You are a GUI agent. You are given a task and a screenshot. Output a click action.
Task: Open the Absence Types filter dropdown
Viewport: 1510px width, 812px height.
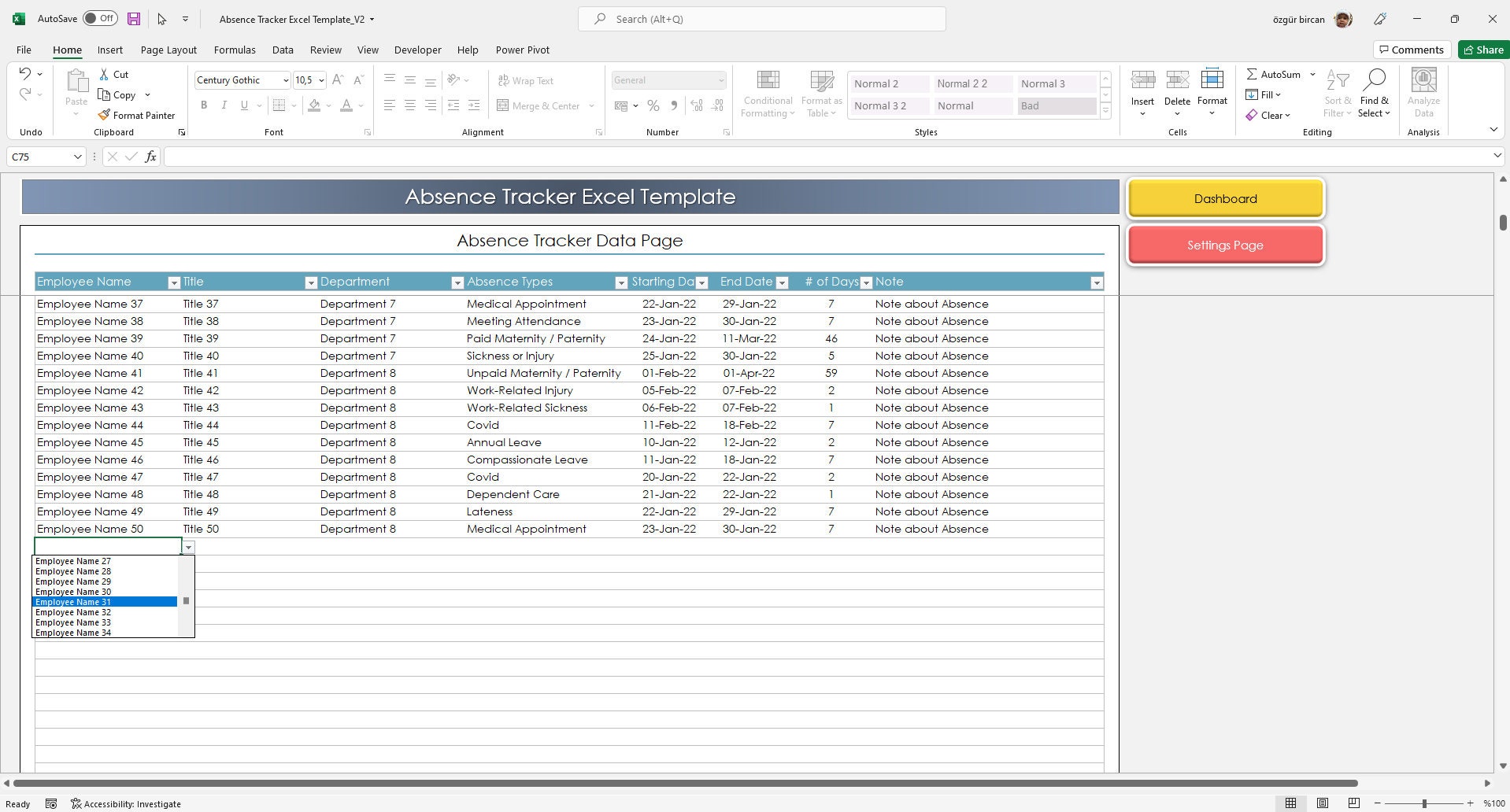[621, 282]
